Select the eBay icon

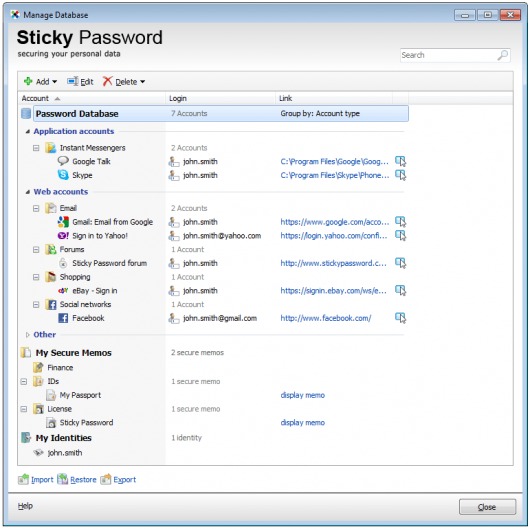[x=63, y=290]
